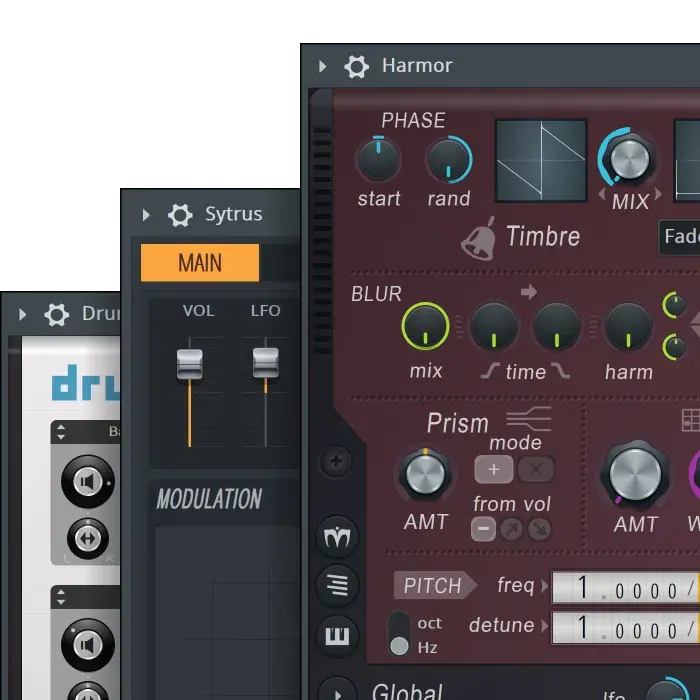Select previous timbre mix mode left arrow
This screenshot has width=700, height=700.
(x=602, y=194)
